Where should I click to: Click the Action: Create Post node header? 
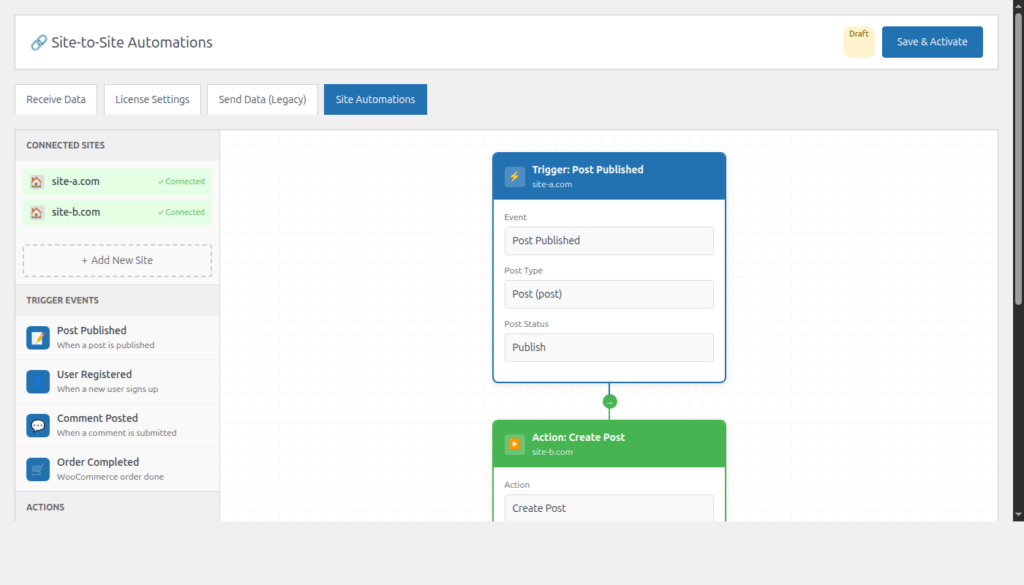[x=609, y=444]
